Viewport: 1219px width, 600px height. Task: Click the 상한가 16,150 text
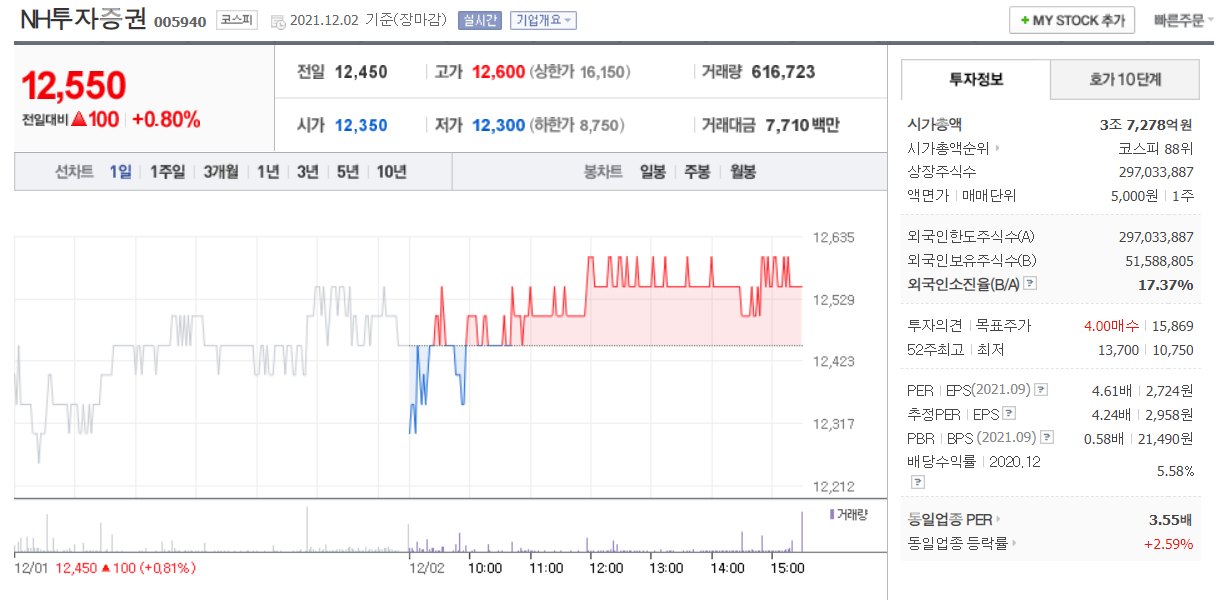coord(580,72)
